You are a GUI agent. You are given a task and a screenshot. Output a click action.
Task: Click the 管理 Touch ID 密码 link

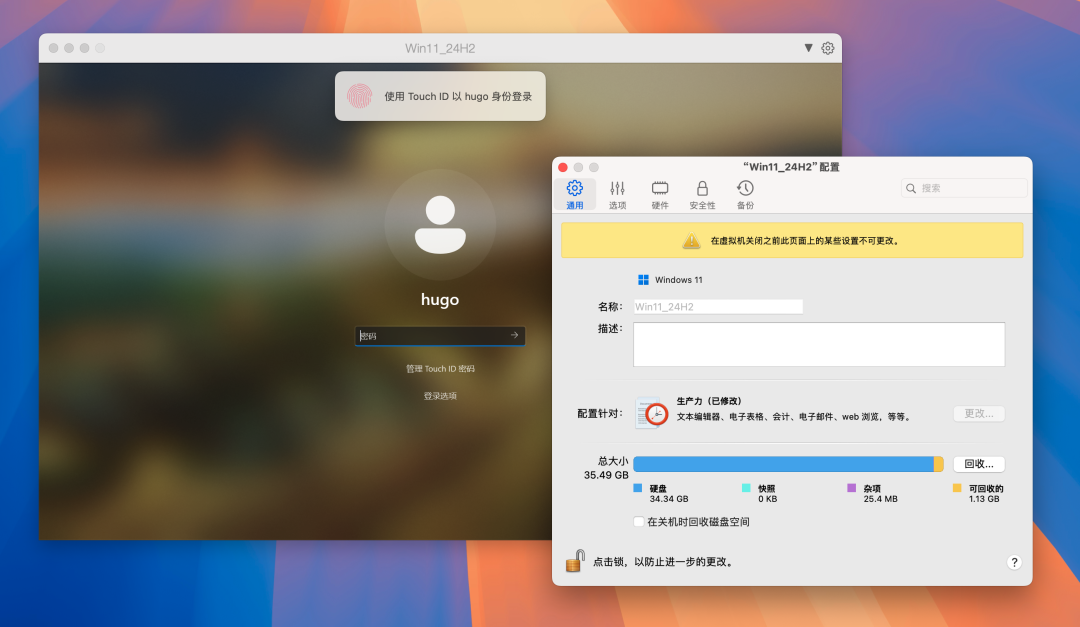coord(440,369)
